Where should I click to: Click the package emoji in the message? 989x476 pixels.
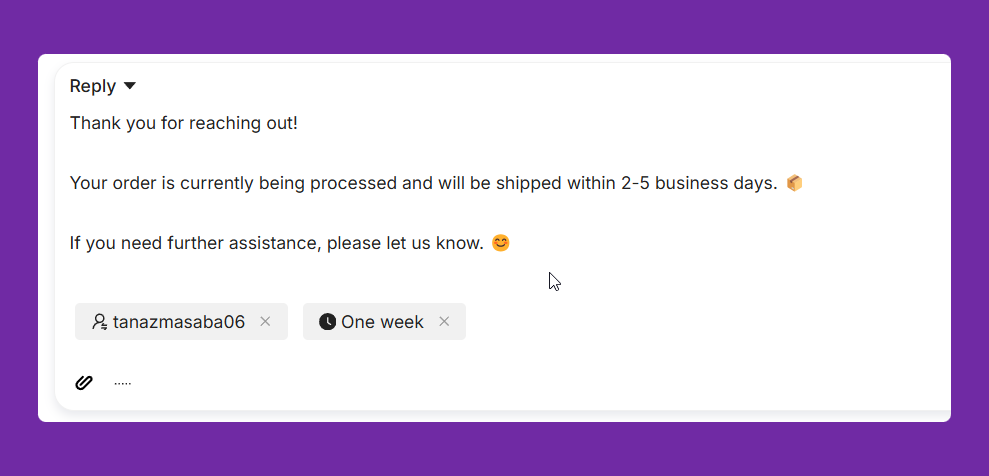(794, 183)
